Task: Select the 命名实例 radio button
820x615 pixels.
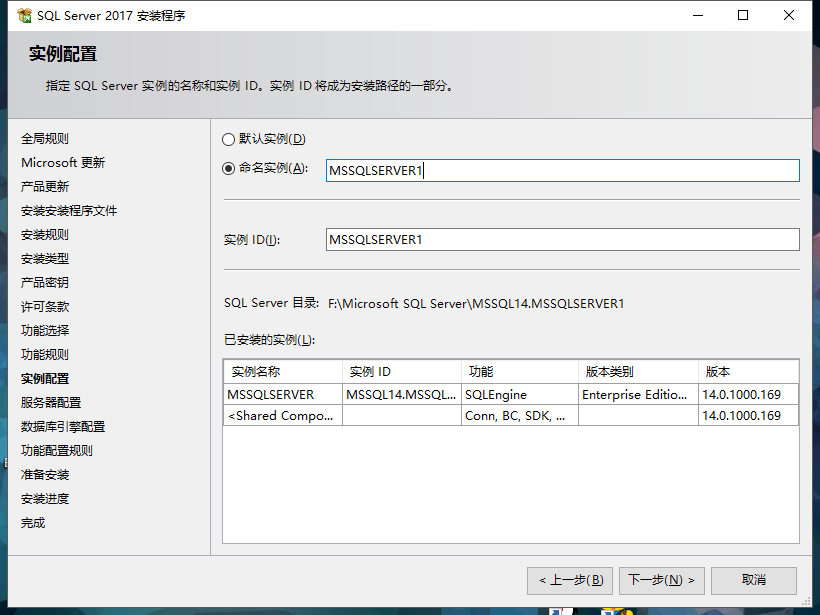Action: click(229, 169)
